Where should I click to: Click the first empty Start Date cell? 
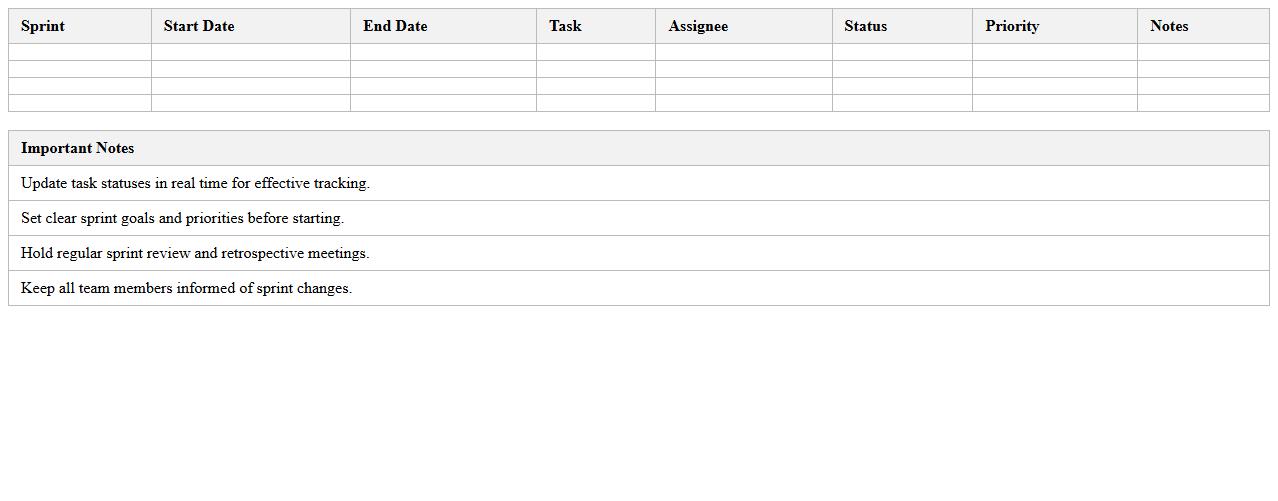coord(250,52)
